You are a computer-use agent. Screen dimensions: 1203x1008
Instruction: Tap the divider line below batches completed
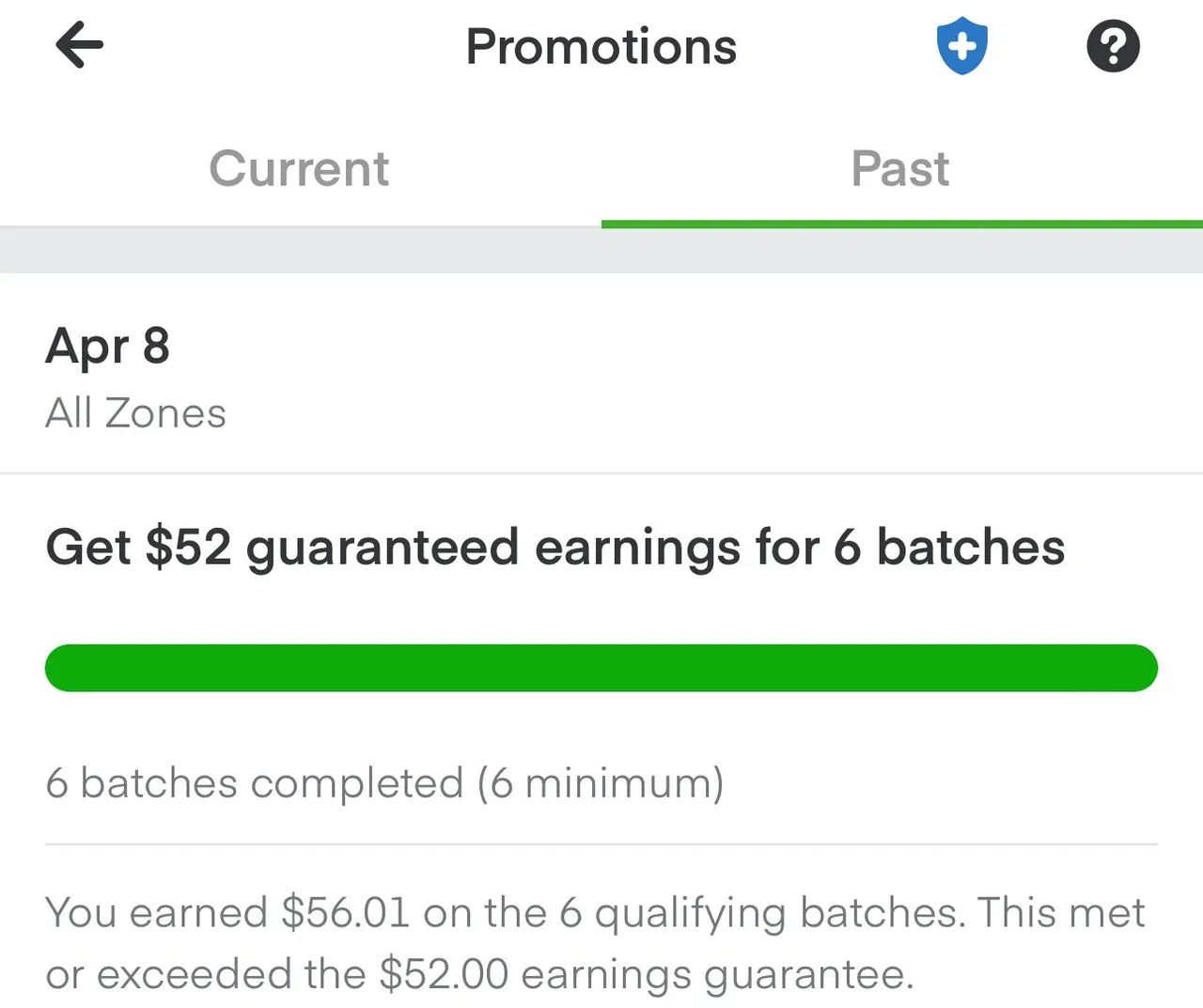point(601,844)
